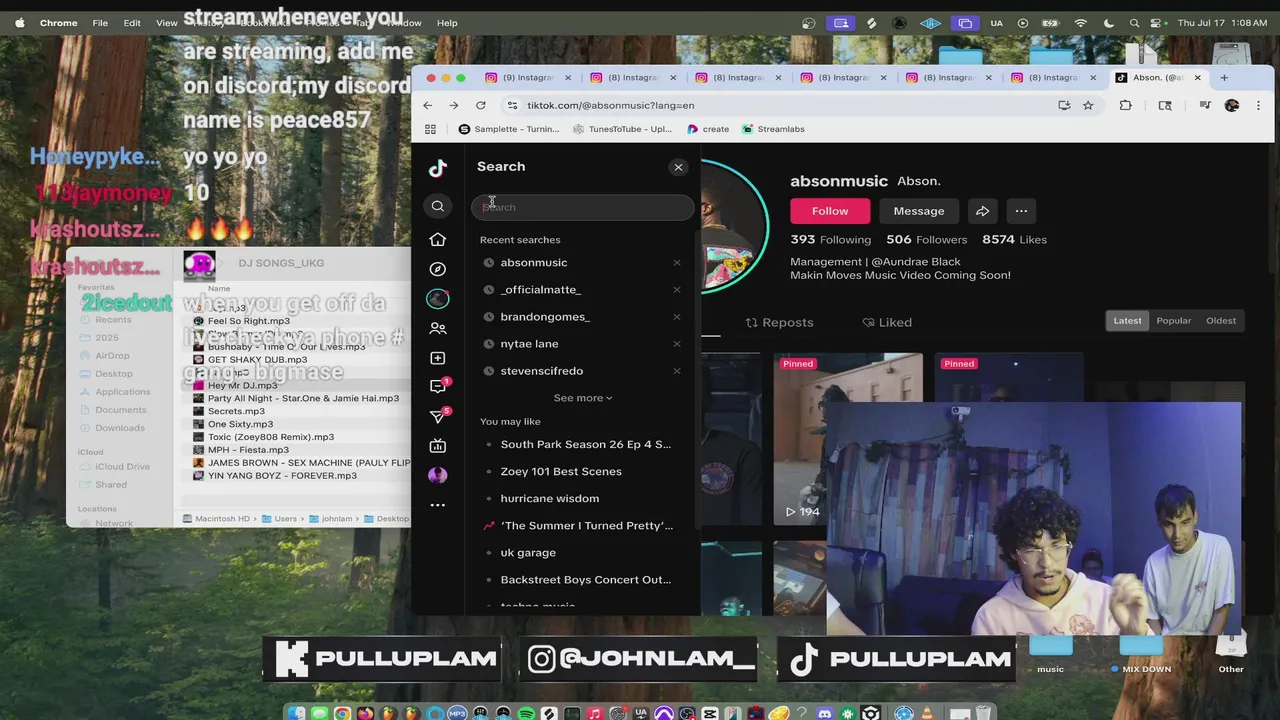Switch to the Reposts tab
Image resolution: width=1280 pixels, height=720 pixels.
(x=779, y=322)
